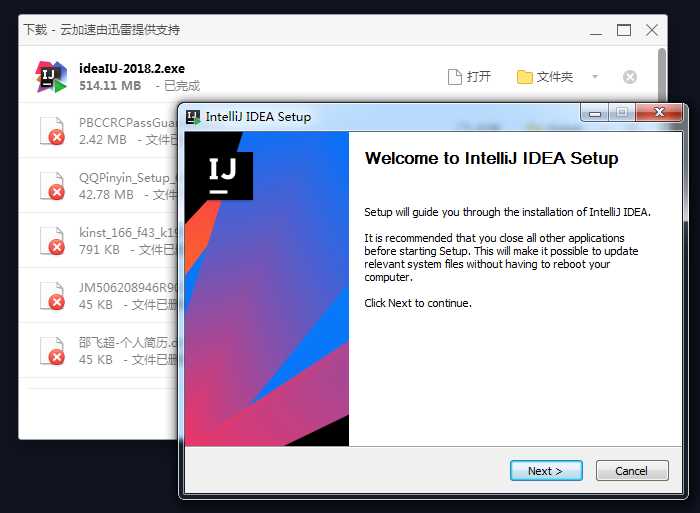
Task: Click the download window title 下载 - 云加速由迅雷提供支持
Action: [x=102, y=30]
